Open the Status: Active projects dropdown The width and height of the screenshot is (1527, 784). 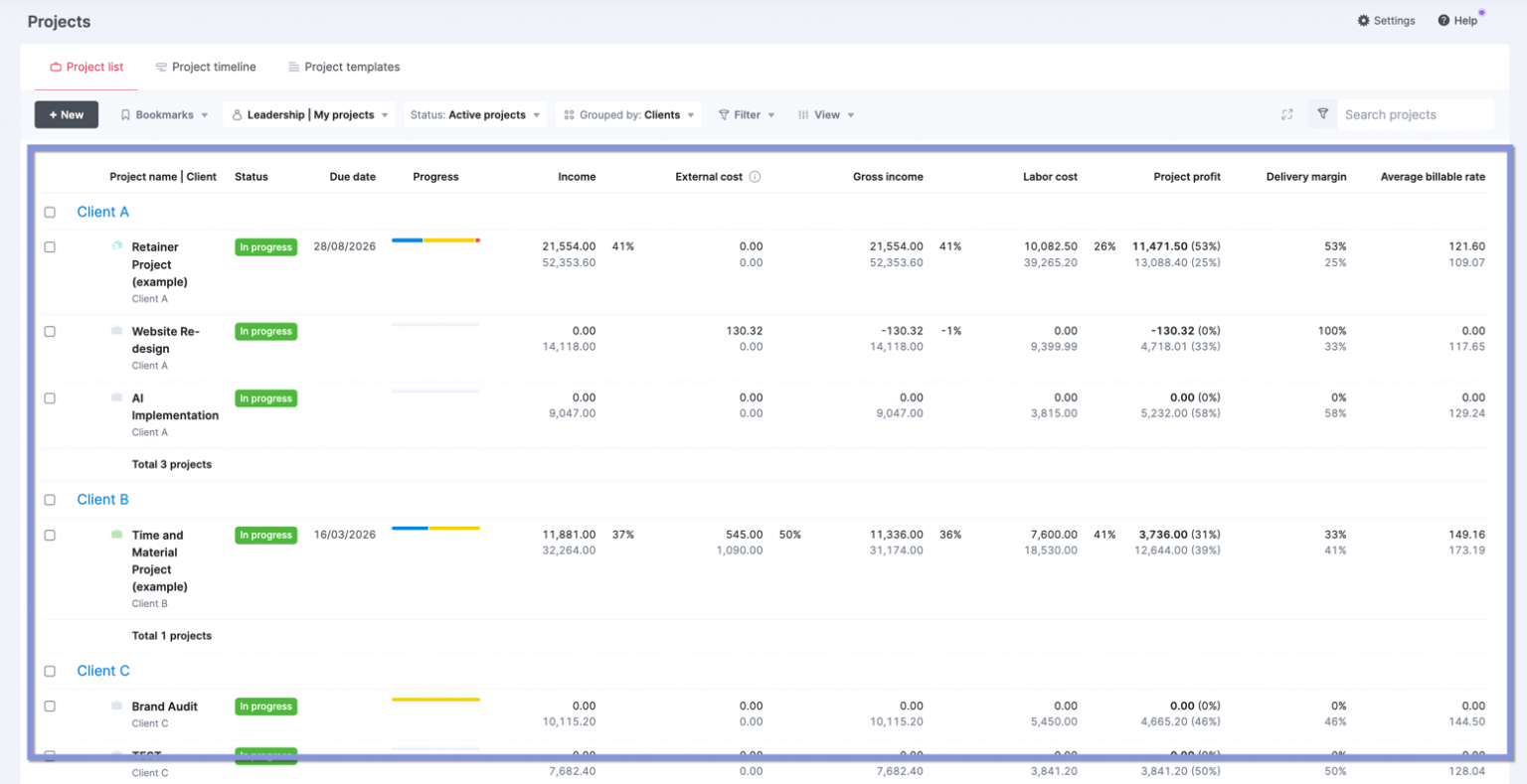coord(473,114)
